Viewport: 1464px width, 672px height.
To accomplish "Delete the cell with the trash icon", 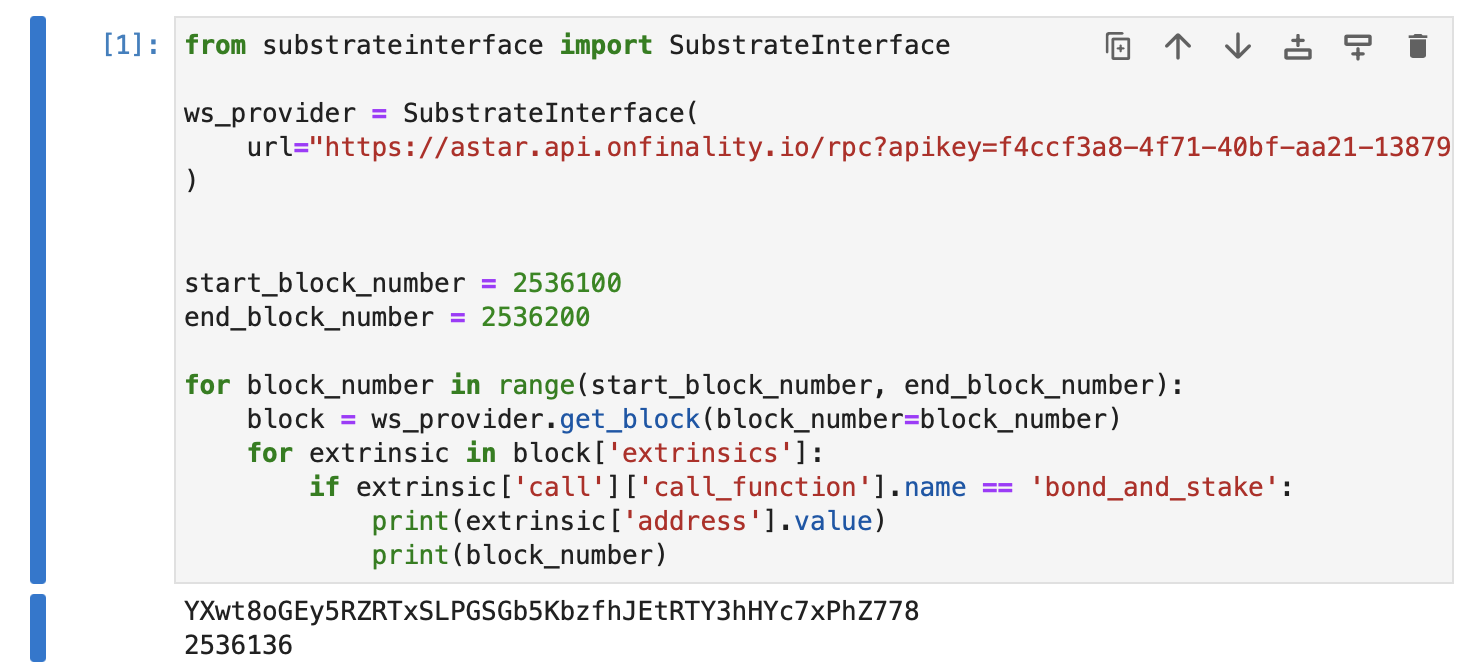I will pyautogui.click(x=1417, y=46).
